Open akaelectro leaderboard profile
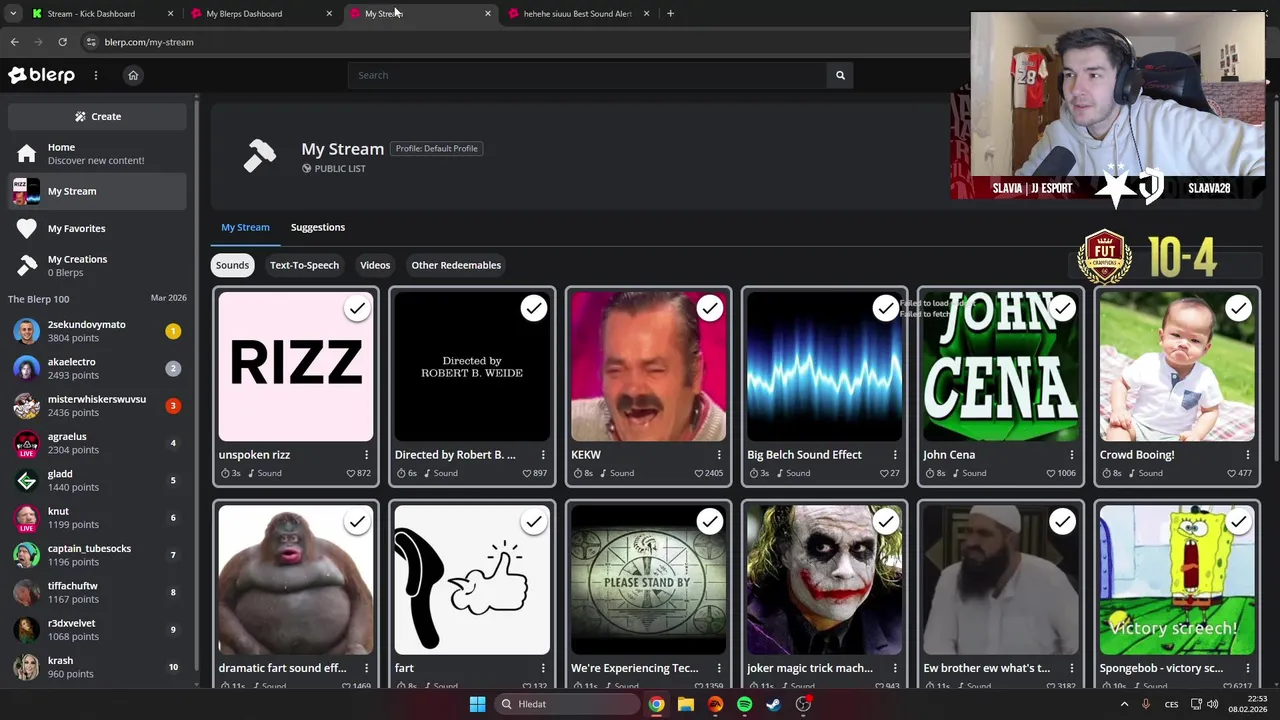The image size is (1280, 720). pyautogui.click(x=97, y=368)
